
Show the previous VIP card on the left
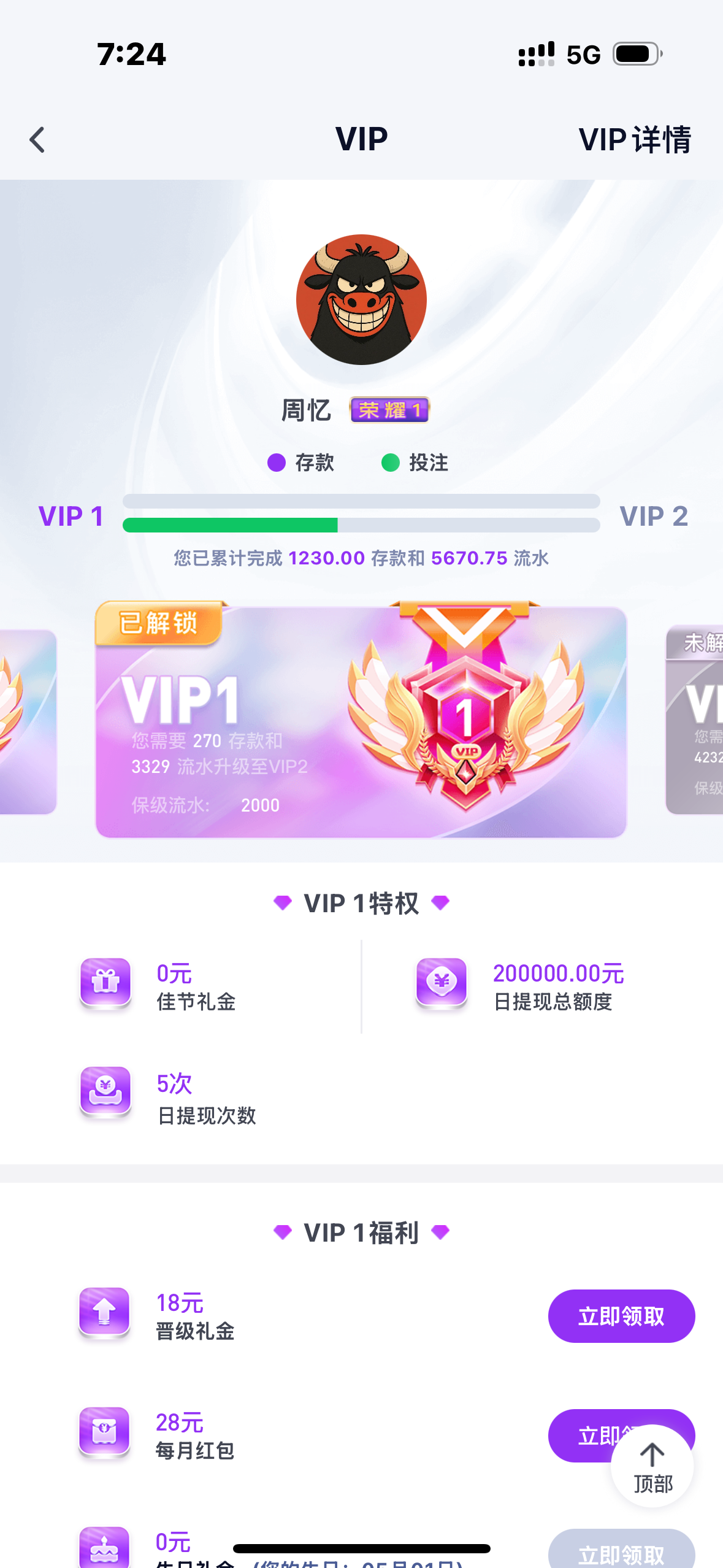tap(28, 721)
